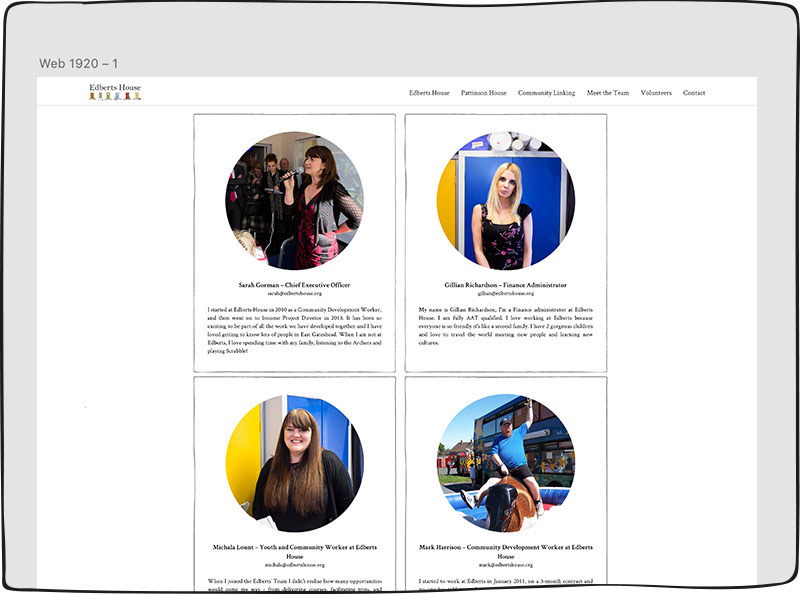Click heading Gillian Richardson – Finance Administrator
Image resolution: width=800 pixels, height=594 pixels.
click(506, 285)
